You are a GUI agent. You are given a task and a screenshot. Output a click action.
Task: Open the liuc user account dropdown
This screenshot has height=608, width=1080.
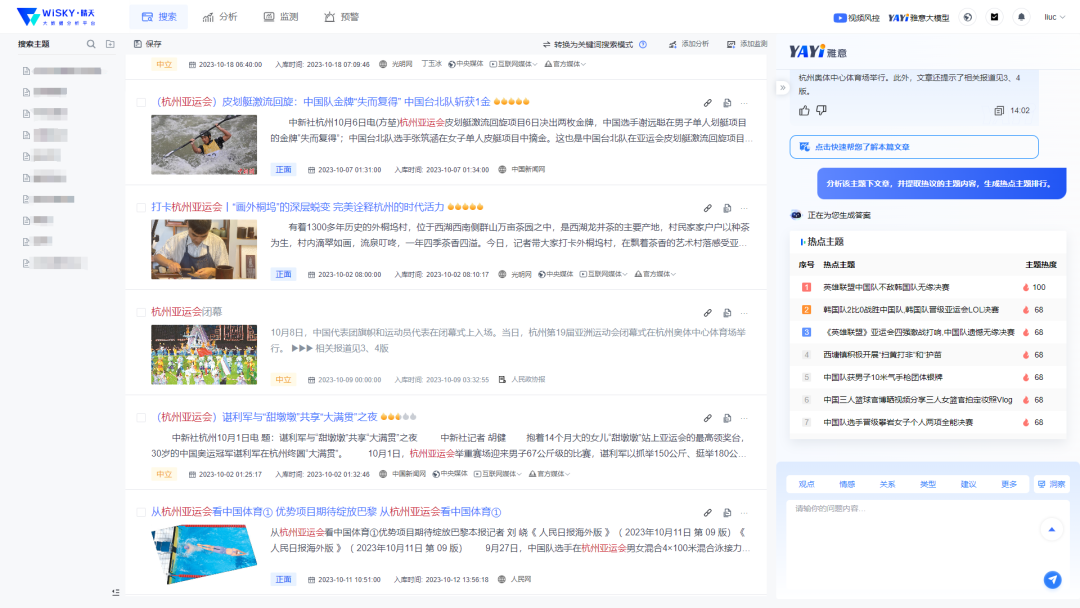pyautogui.click(x=1054, y=17)
